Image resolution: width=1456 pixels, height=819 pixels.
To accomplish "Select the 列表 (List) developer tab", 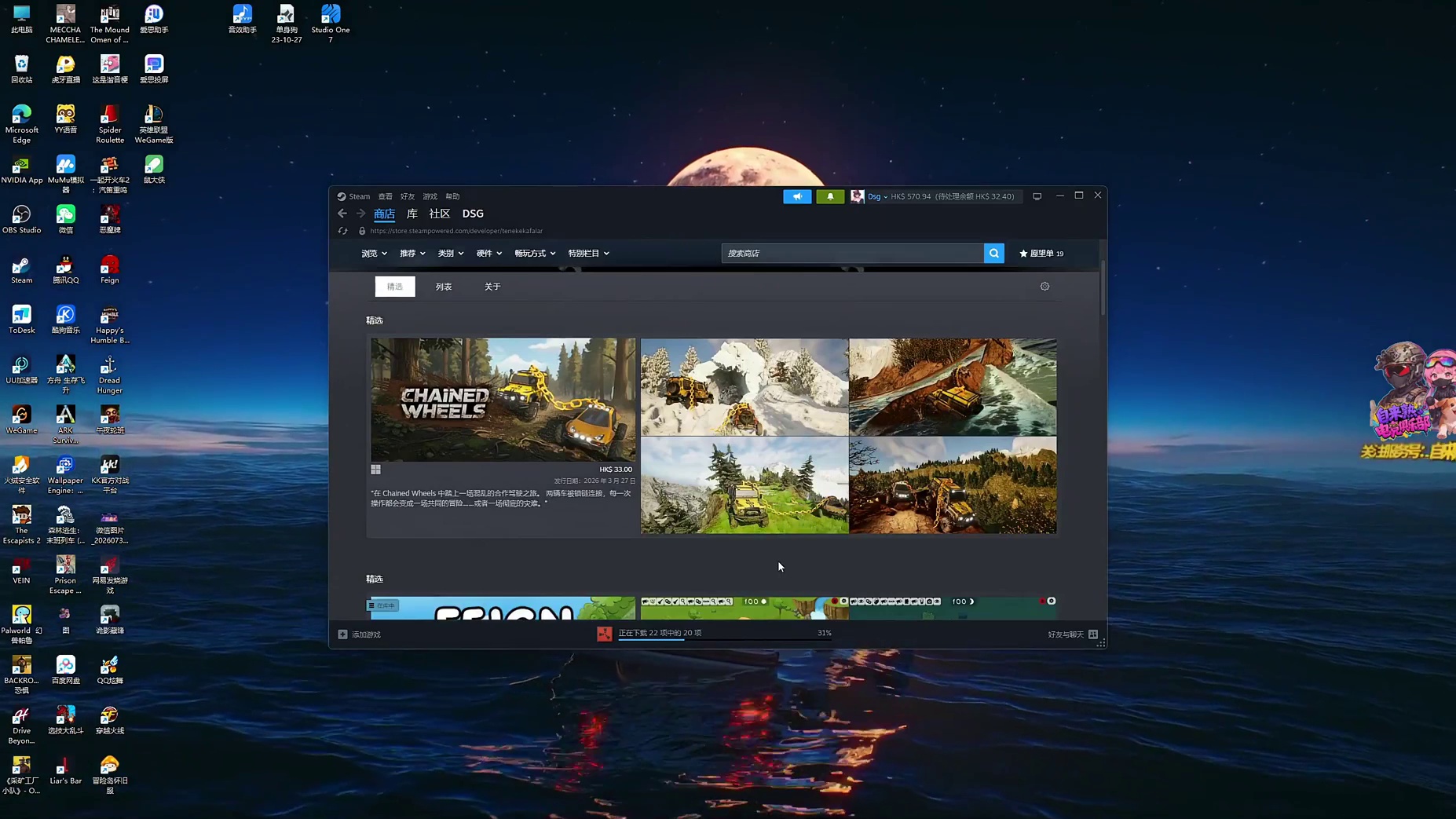I will coord(444,287).
